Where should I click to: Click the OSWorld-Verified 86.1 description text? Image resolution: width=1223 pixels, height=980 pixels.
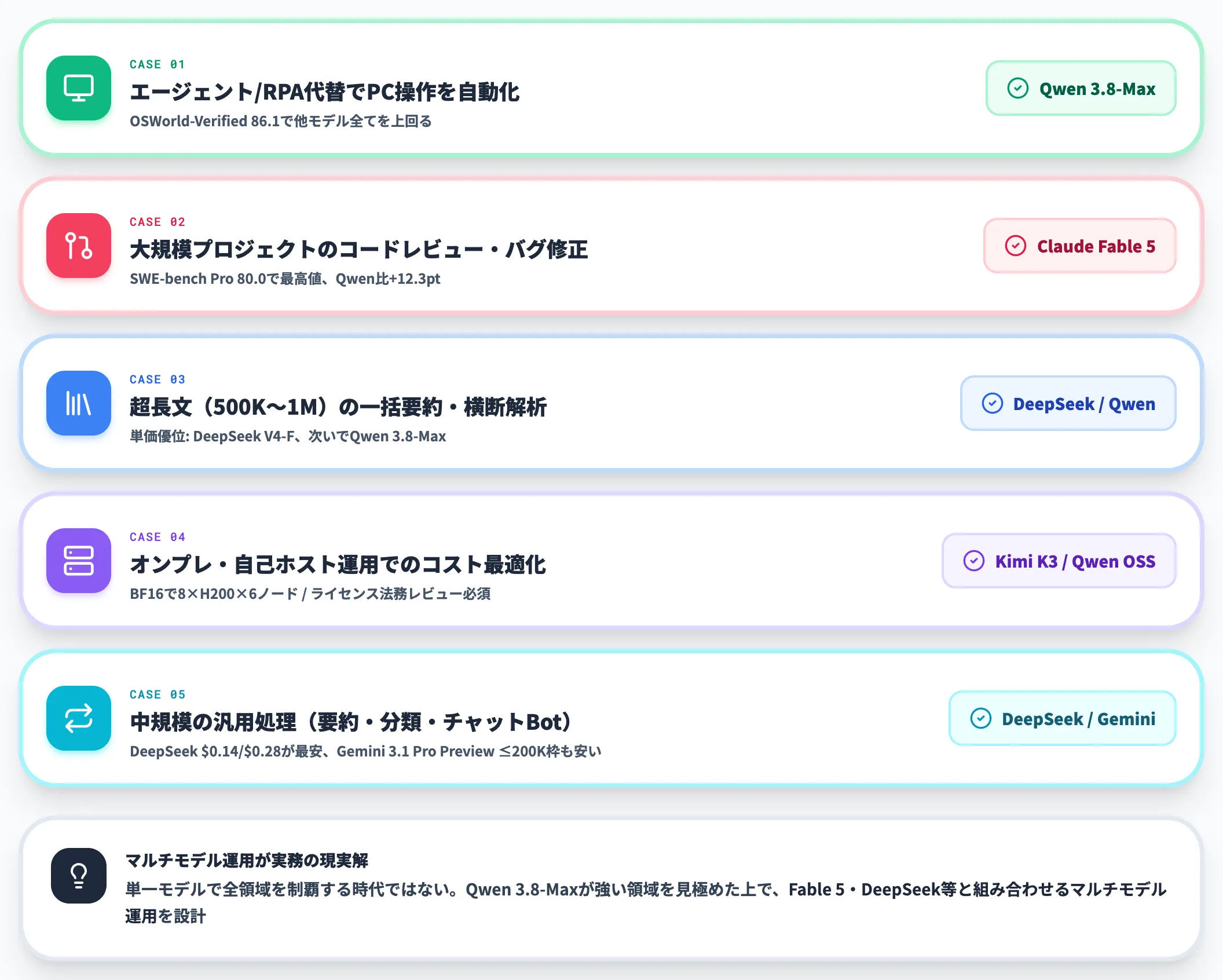coord(281,121)
